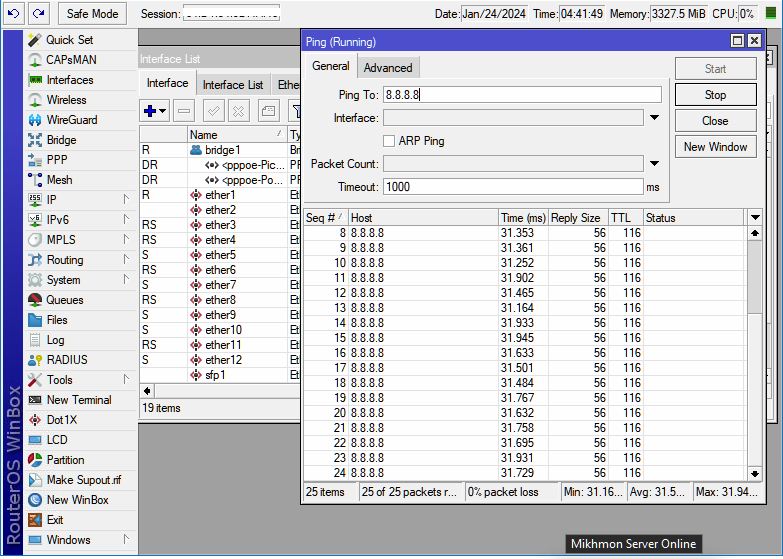Open the CAPsMAN menu icon
This screenshot has height=559, width=783.
pos(35,60)
